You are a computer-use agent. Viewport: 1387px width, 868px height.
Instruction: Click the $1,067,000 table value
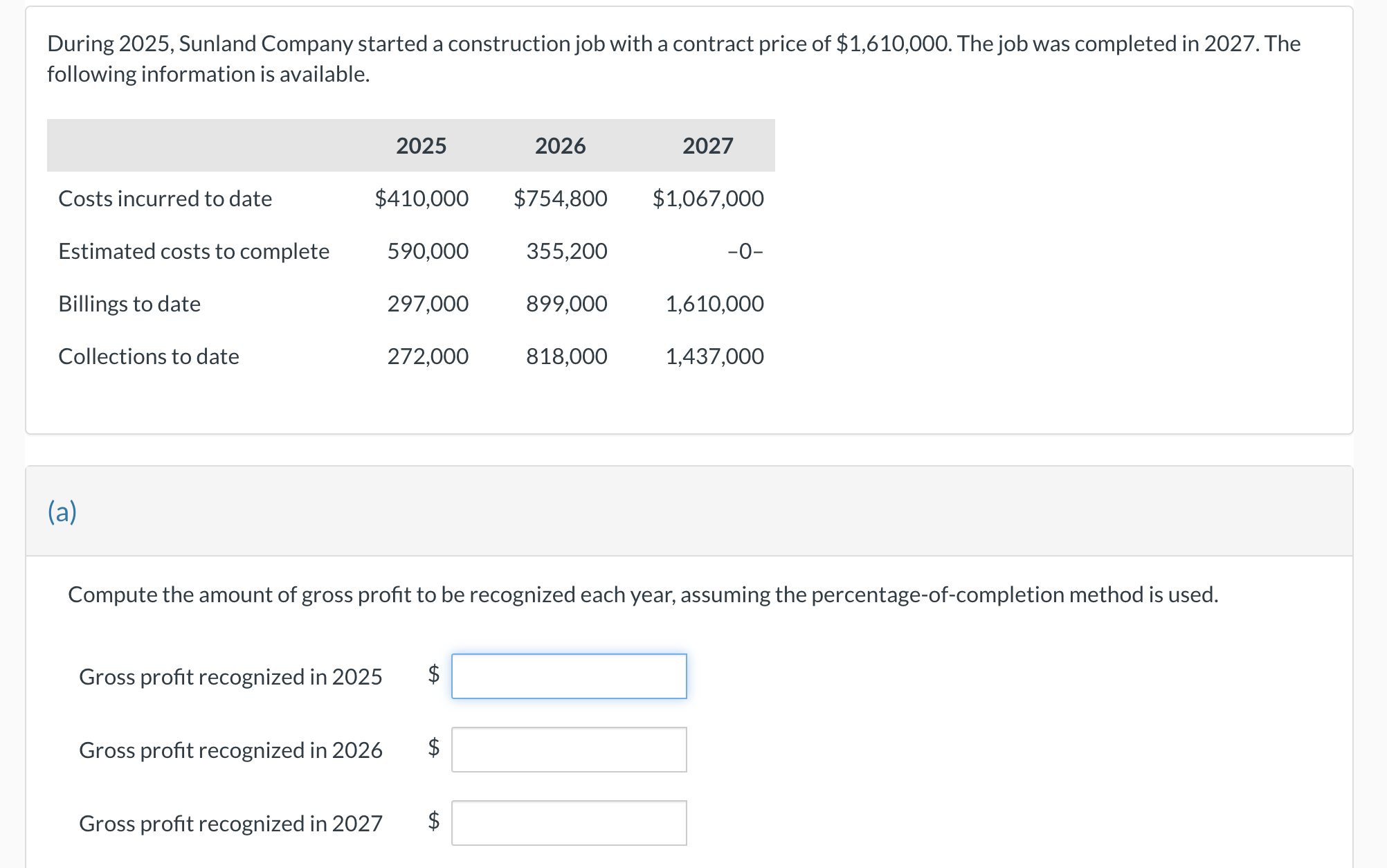click(707, 199)
